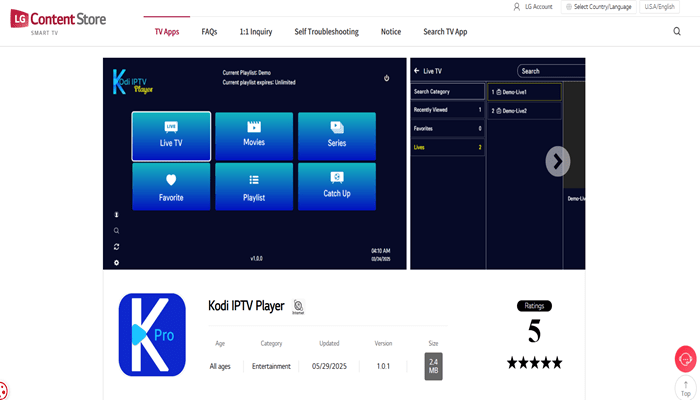Click the Movies tile in screenshot
700x400 pixels.
tap(254, 136)
